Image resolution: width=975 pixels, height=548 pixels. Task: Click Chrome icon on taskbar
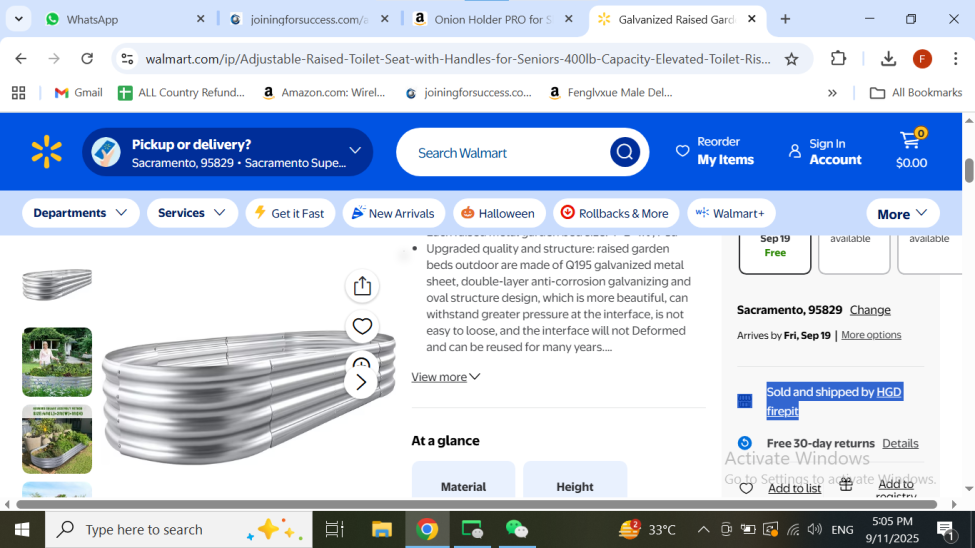point(427,529)
